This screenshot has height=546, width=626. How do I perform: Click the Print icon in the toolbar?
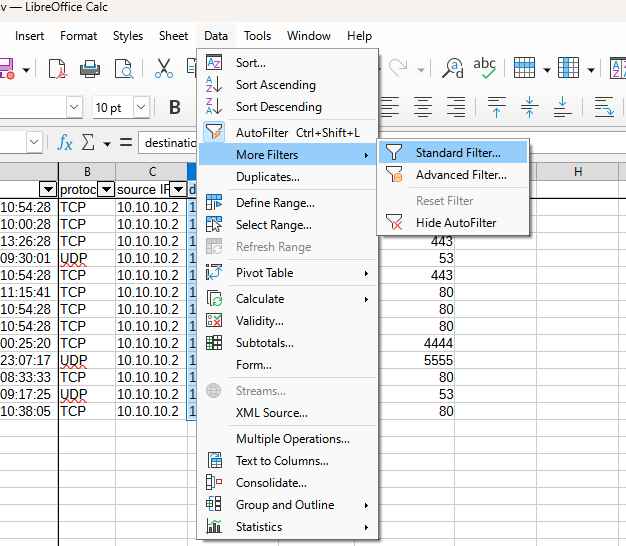(x=90, y=68)
